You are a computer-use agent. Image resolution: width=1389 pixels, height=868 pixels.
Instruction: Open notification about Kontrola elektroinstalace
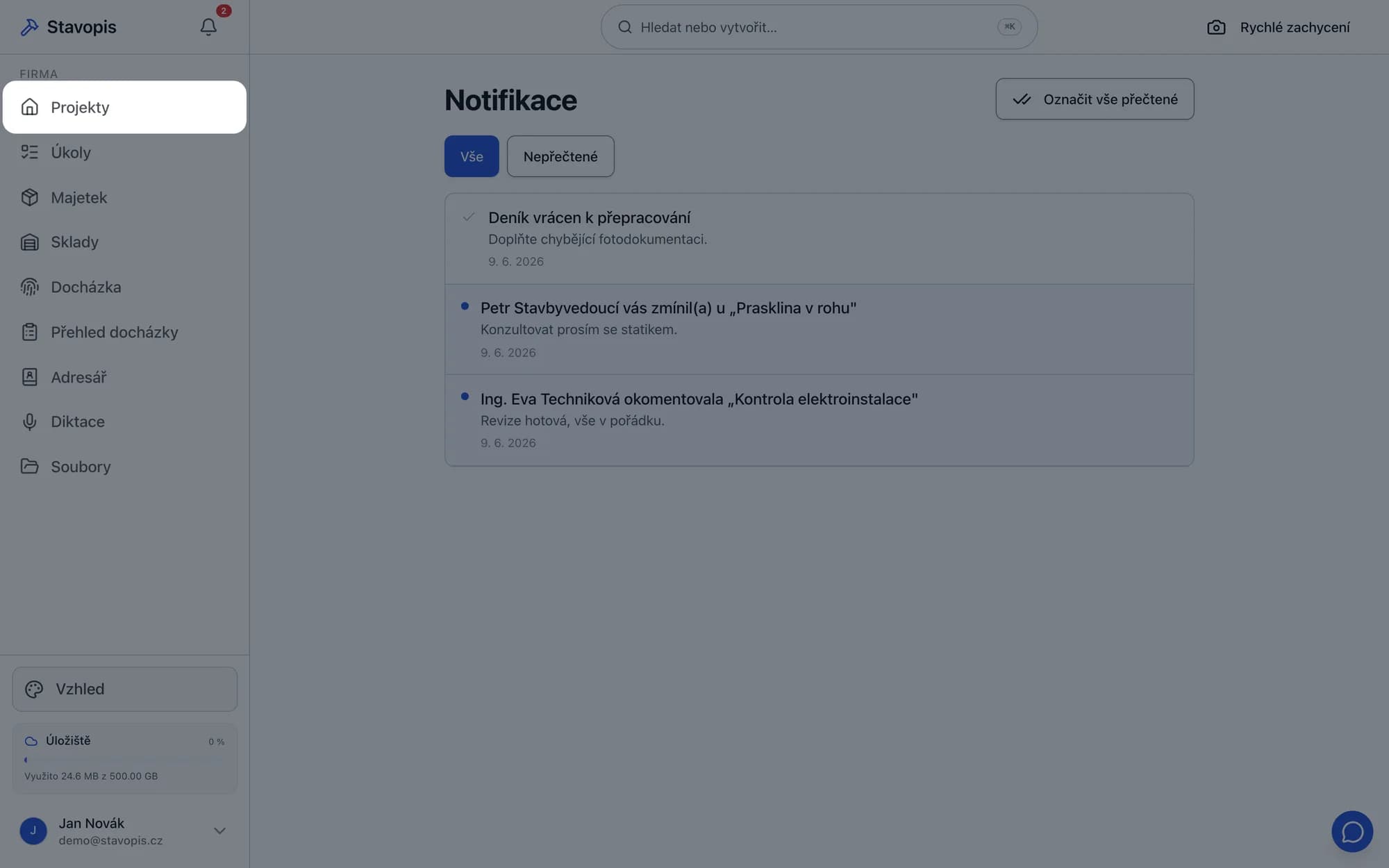click(x=820, y=420)
